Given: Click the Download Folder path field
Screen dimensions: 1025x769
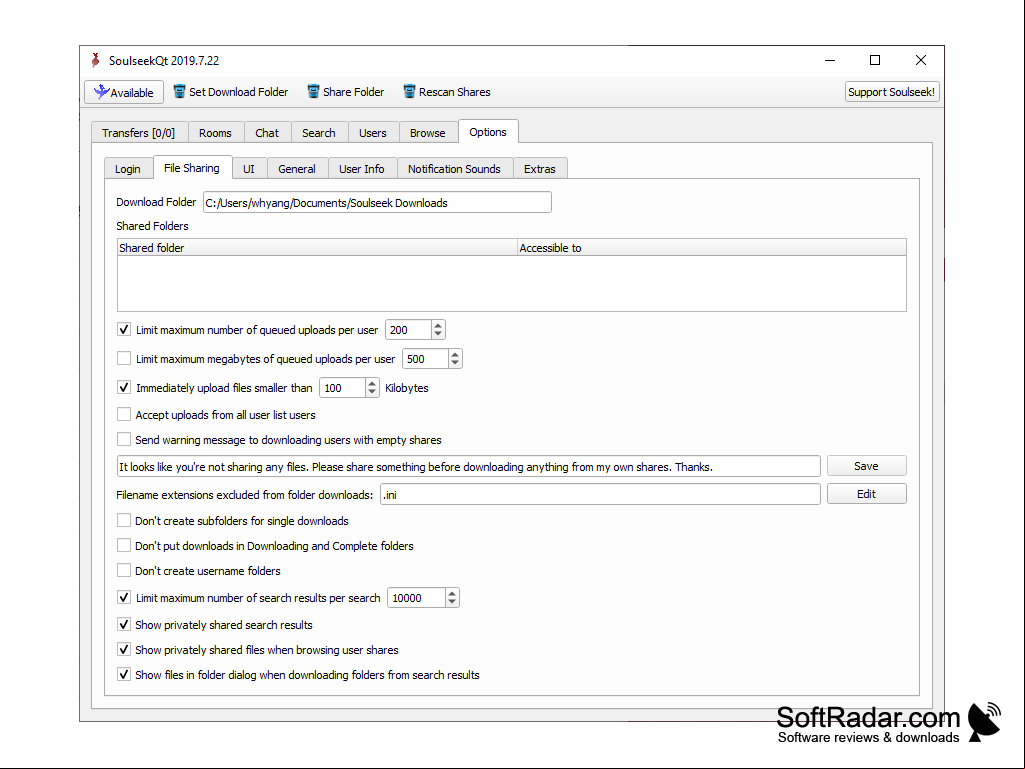Looking at the screenshot, I should (377, 202).
